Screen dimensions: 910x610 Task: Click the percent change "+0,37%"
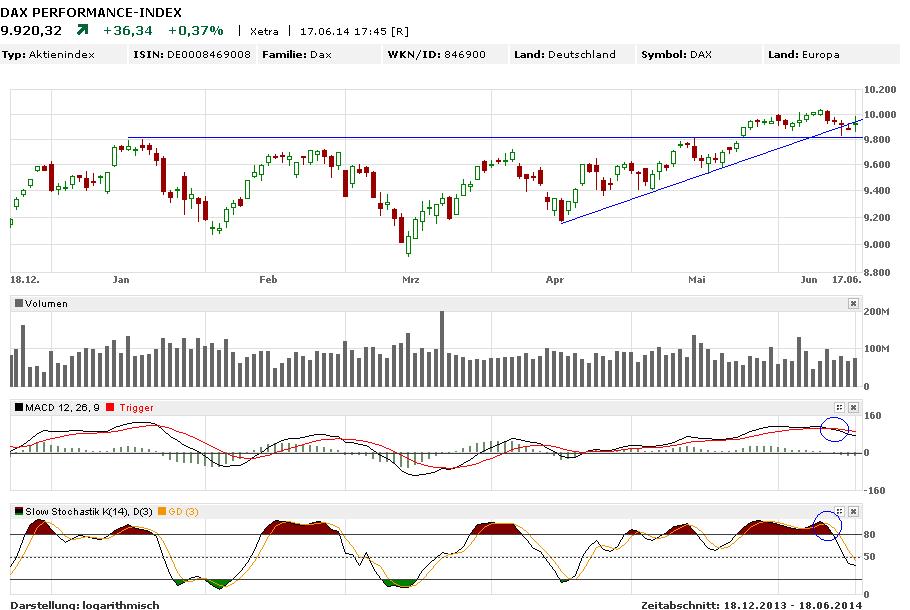point(196,30)
